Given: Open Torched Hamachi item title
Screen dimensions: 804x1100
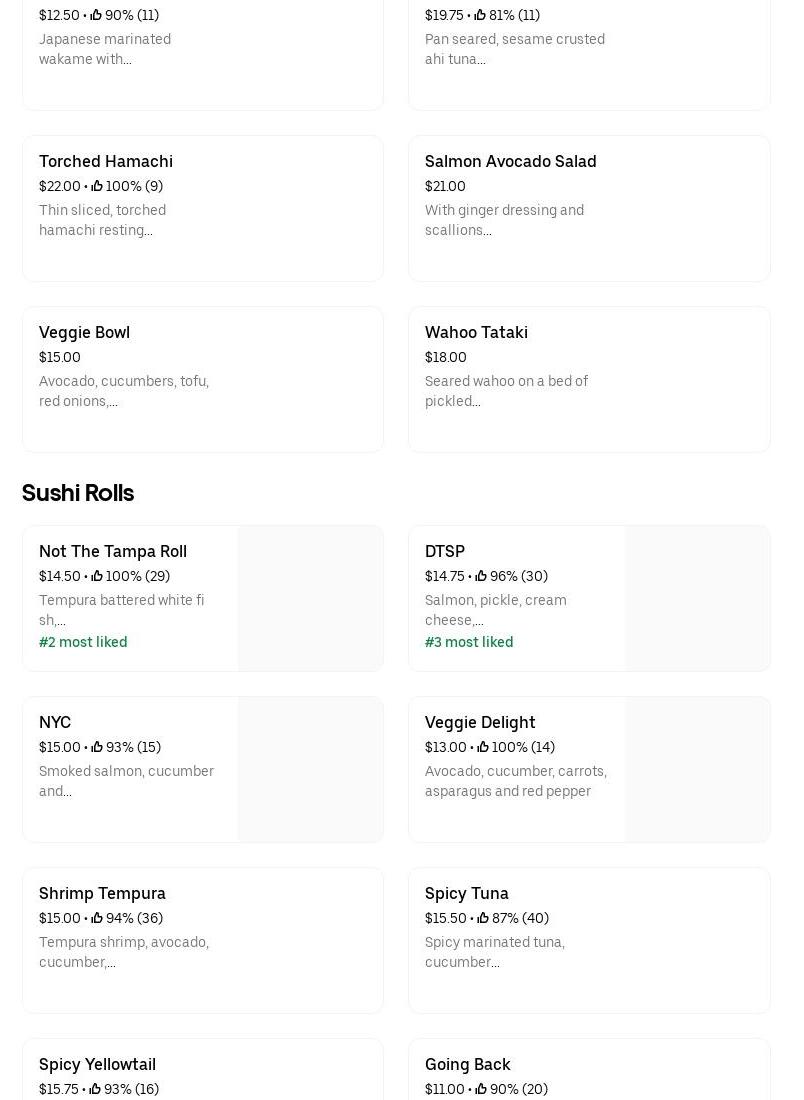Looking at the screenshot, I should click(106, 161).
